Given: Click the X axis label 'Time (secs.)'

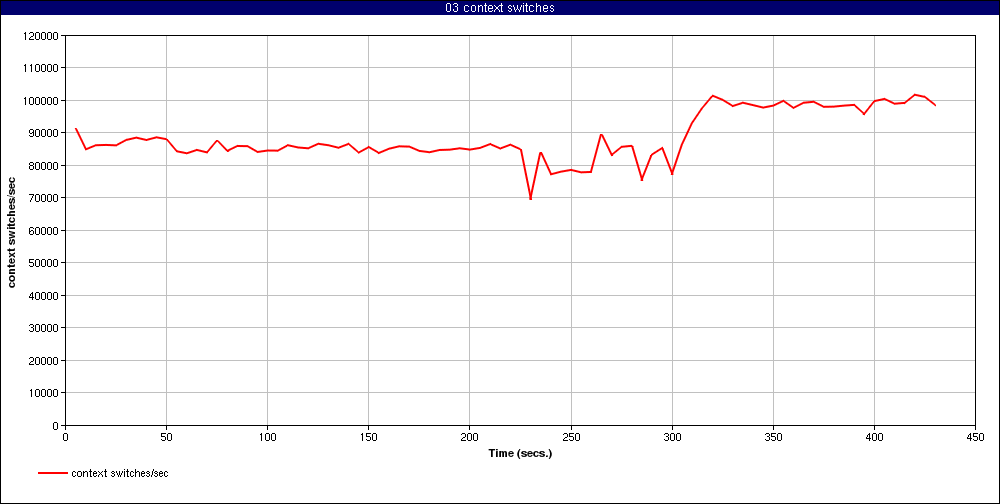Looking at the screenshot, I should pos(520,454).
